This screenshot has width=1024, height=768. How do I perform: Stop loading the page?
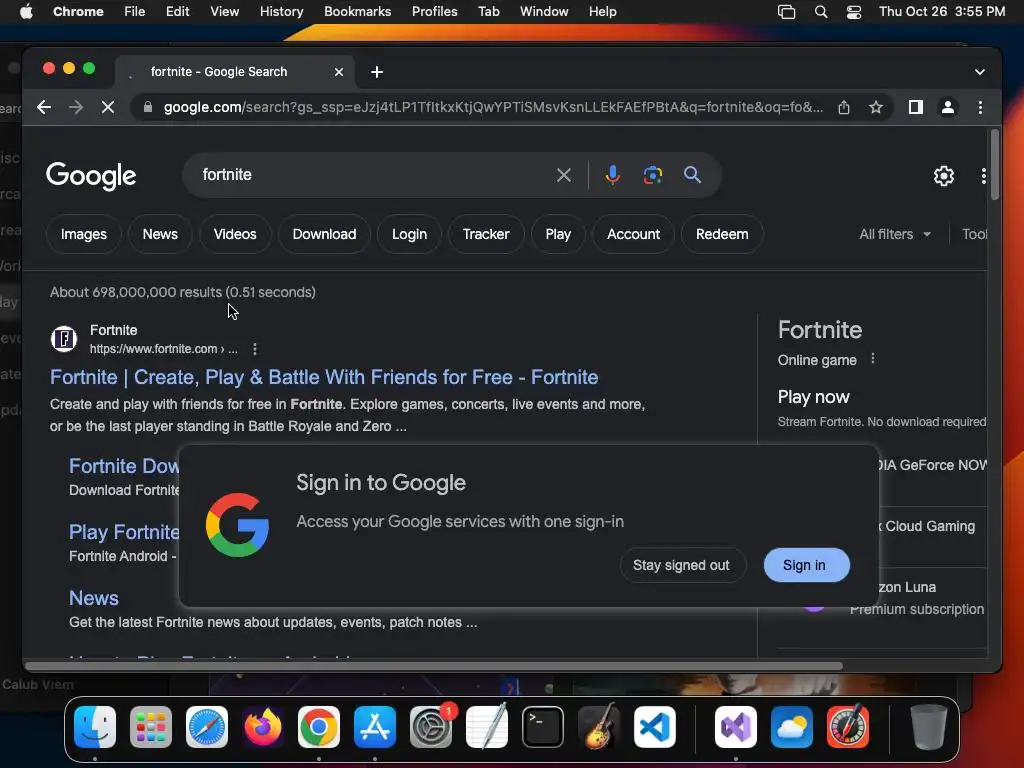[x=108, y=107]
